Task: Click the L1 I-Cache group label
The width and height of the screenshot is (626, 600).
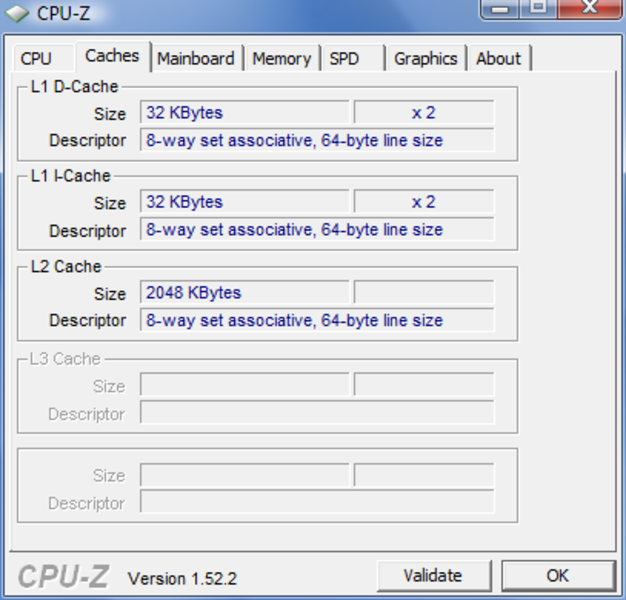Action: (71, 176)
